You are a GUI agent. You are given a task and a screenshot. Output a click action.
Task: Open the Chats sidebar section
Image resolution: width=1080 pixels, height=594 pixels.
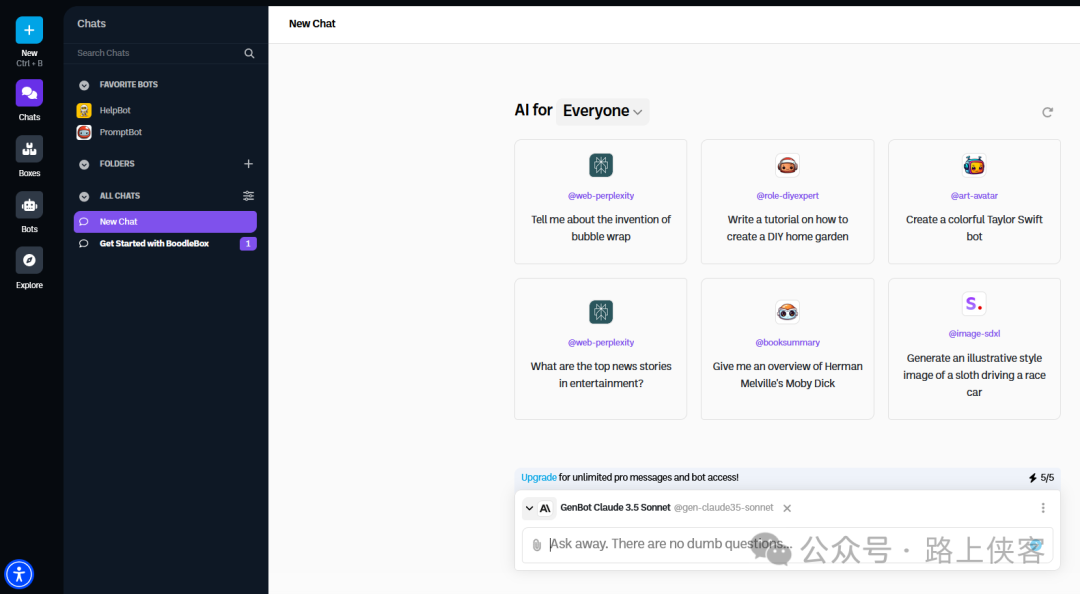click(x=29, y=93)
